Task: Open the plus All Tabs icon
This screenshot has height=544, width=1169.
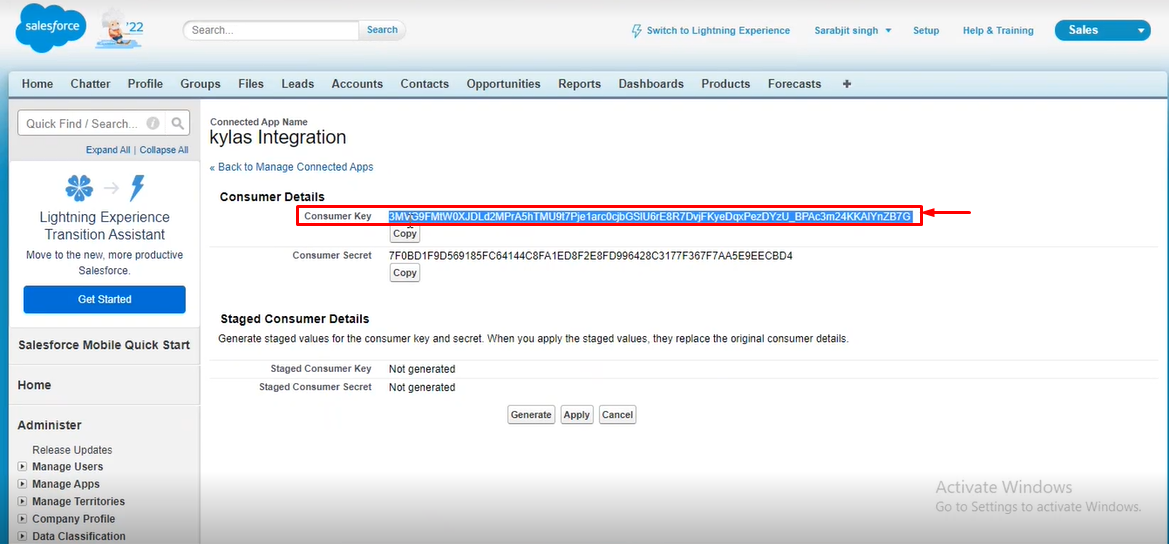Action: pyautogui.click(x=846, y=84)
